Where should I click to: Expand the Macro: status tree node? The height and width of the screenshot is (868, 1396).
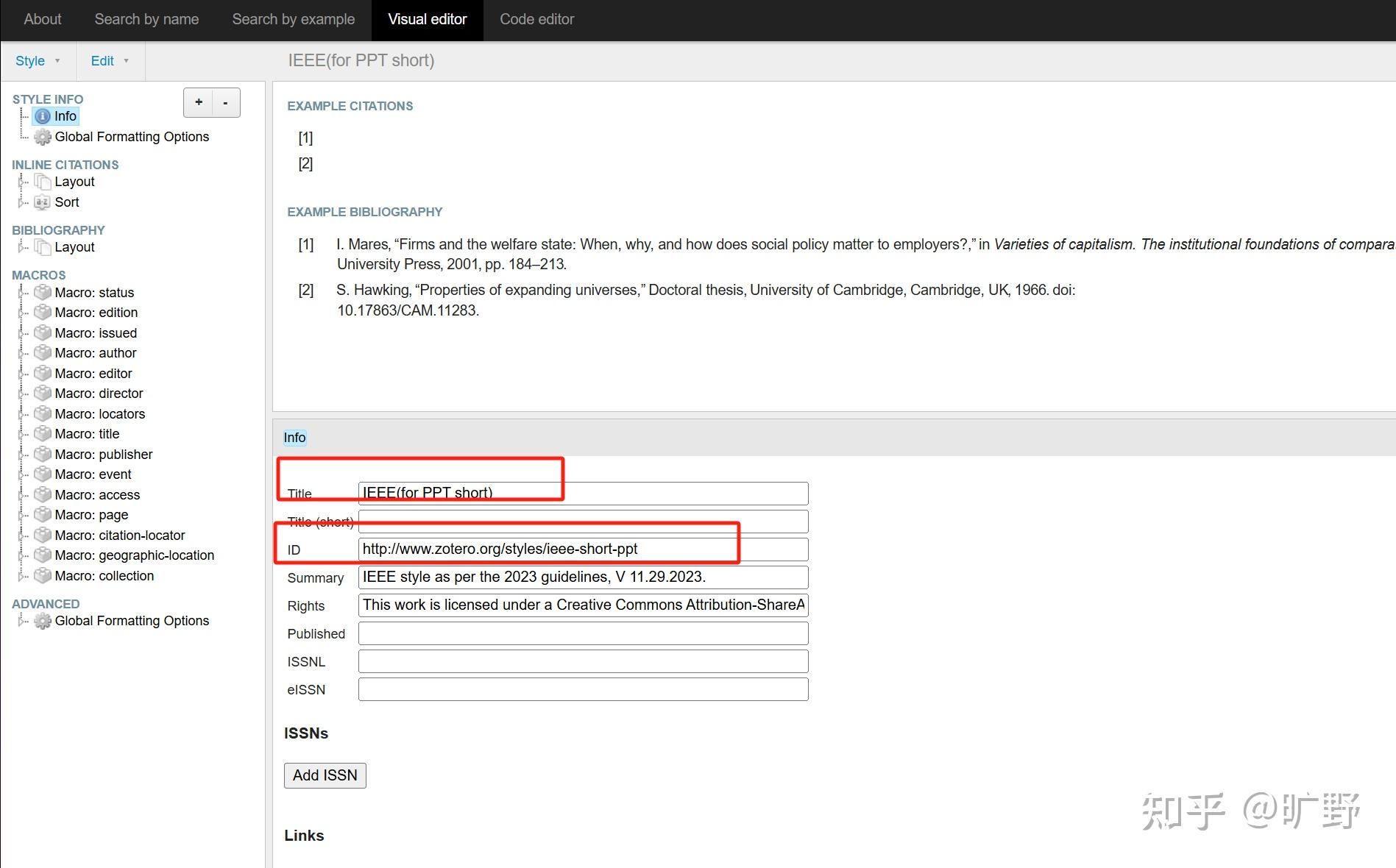[21, 292]
